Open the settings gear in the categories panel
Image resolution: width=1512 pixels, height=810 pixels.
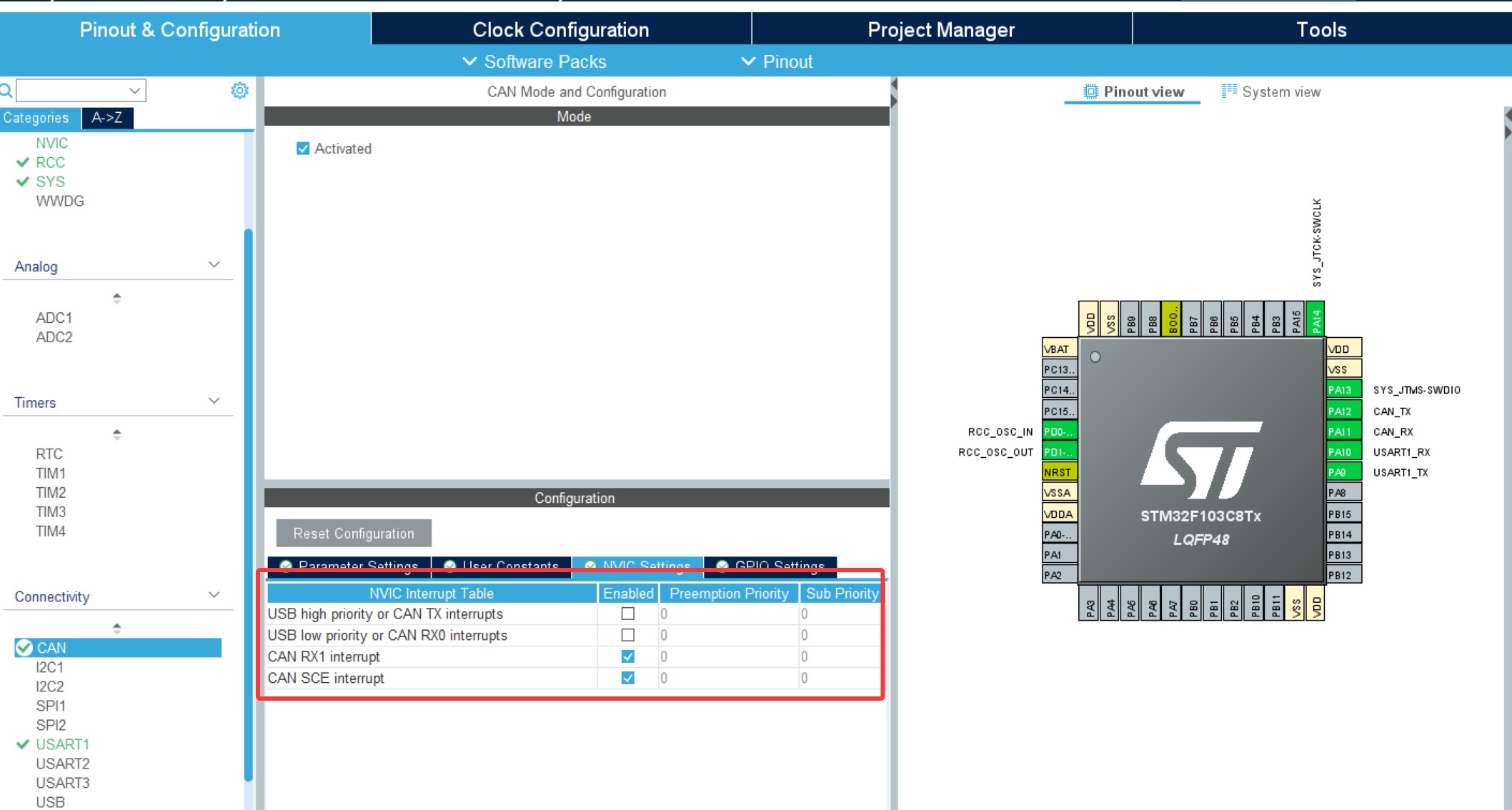pyautogui.click(x=239, y=91)
